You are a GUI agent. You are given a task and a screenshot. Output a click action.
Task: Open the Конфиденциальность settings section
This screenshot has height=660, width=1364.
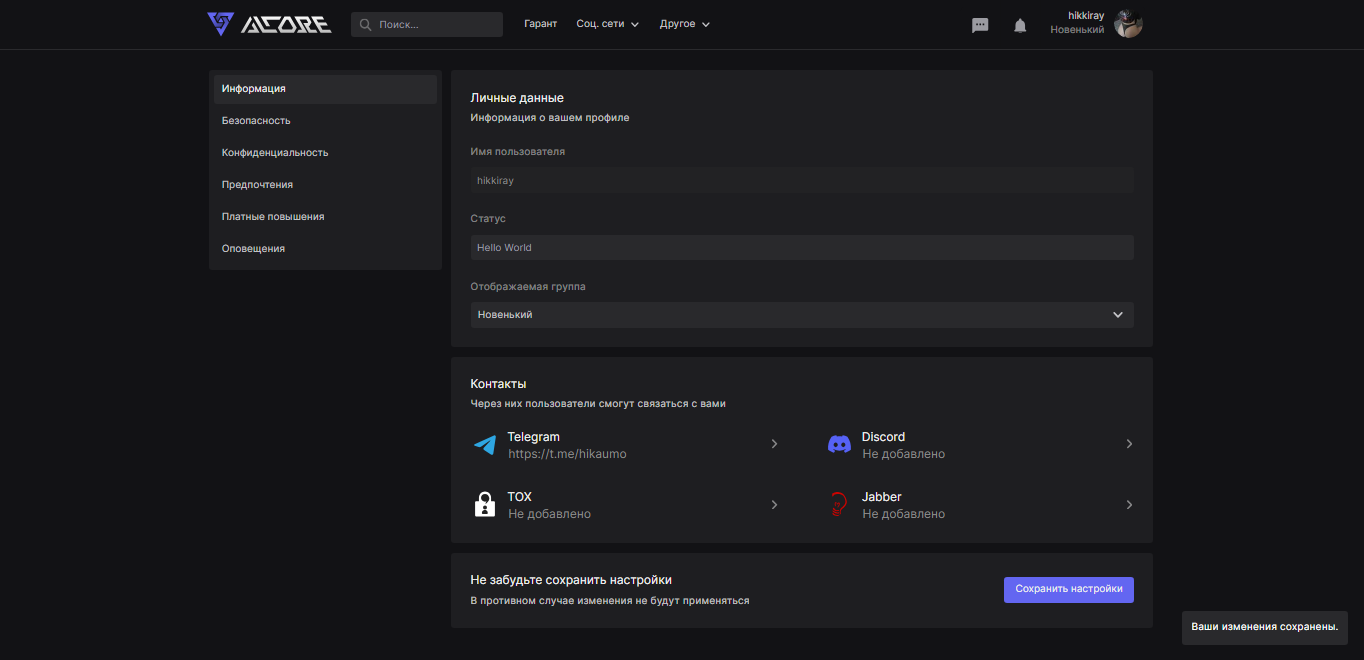(x=275, y=153)
